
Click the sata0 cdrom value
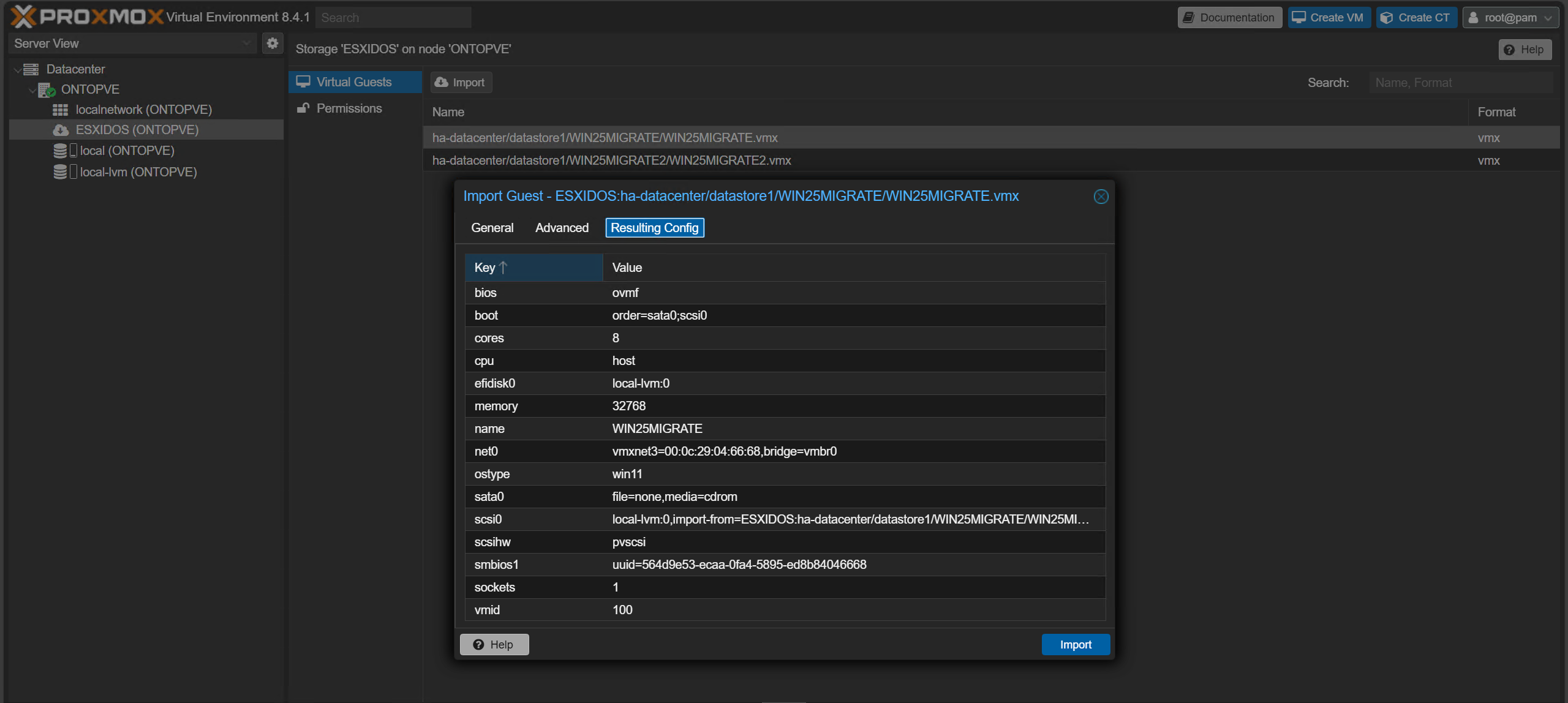click(x=674, y=497)
